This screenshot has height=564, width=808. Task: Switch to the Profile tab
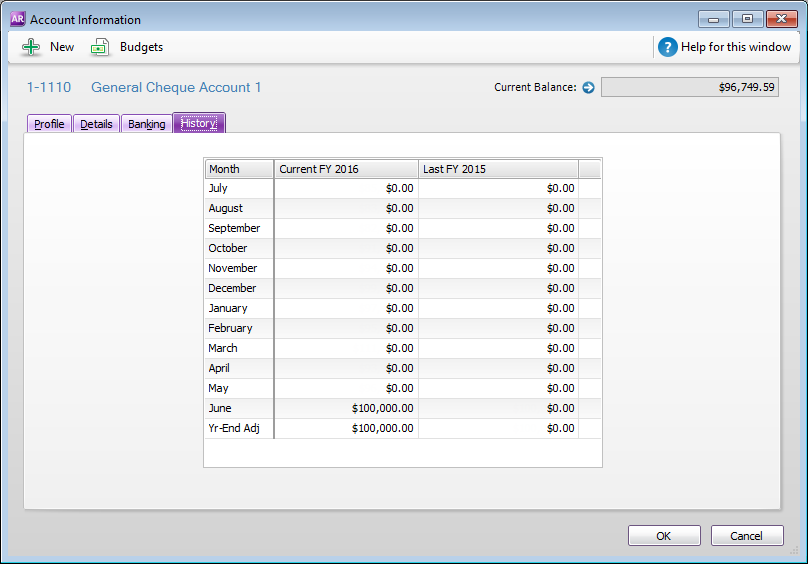tap(49, 124)
